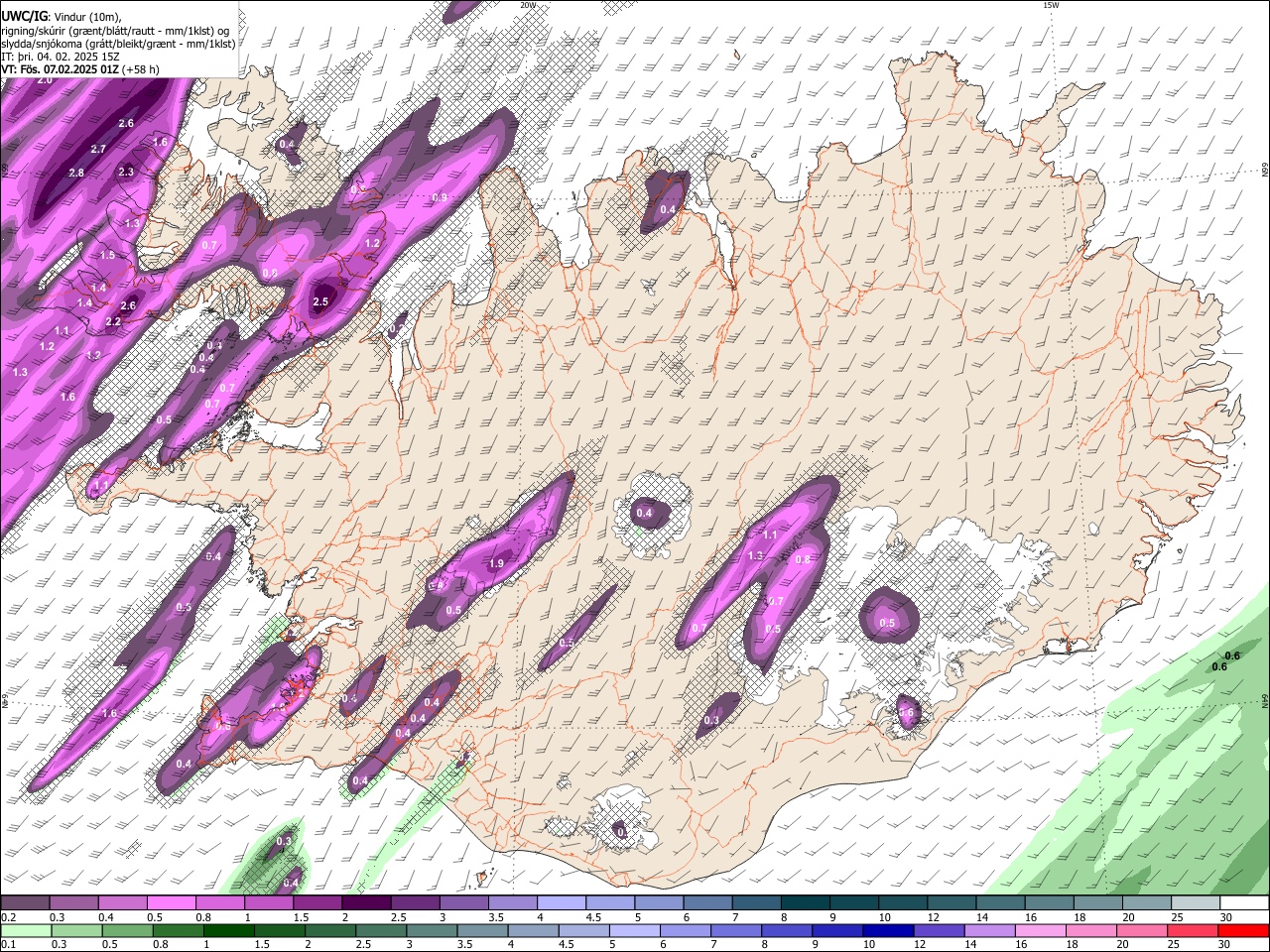This screenshot has height=952, width=1270.
Task: Click the light pink 16–18 legend swatch
Action: tap(1042, 930)
